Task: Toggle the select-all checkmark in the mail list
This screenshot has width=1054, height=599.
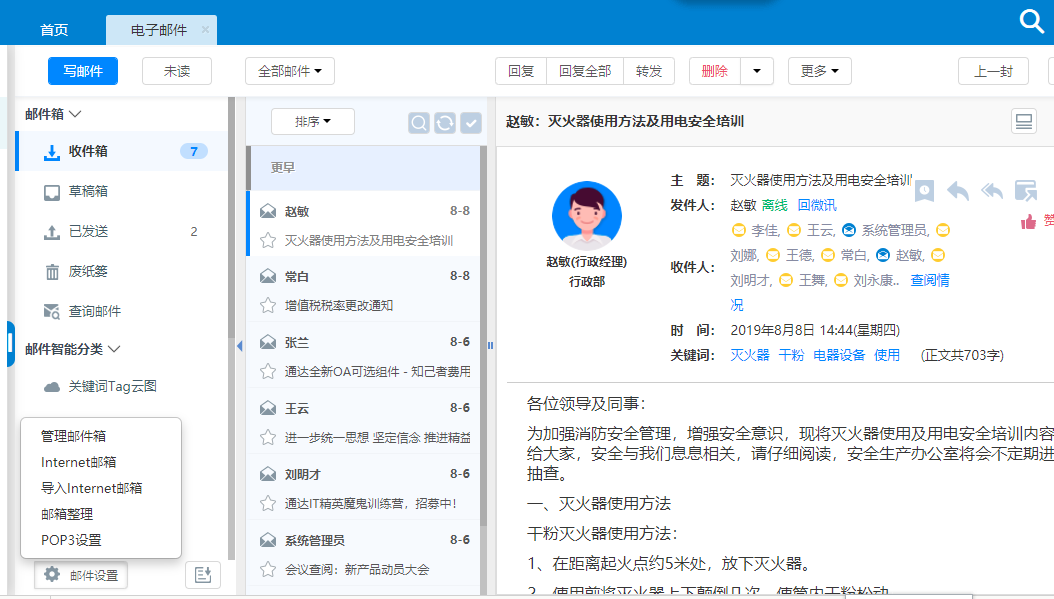Action: (470, 122)
